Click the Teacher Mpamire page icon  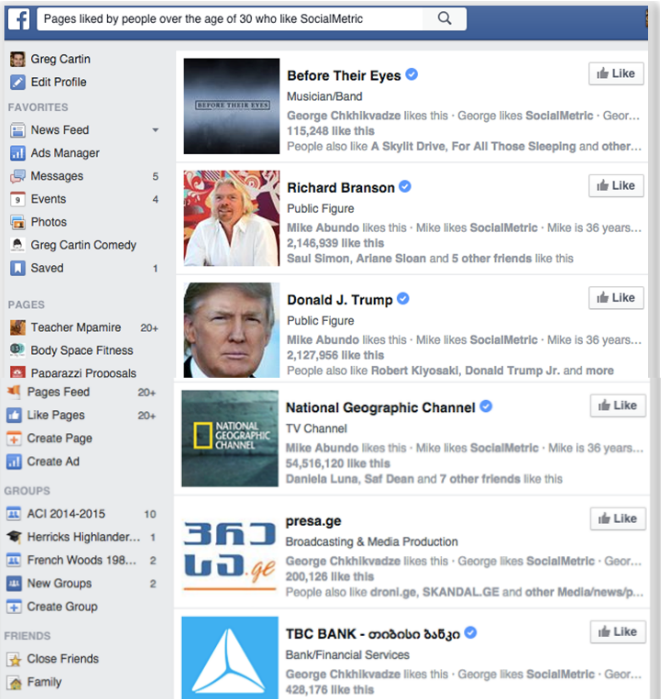pyautogui.click(x=17, y=327)
